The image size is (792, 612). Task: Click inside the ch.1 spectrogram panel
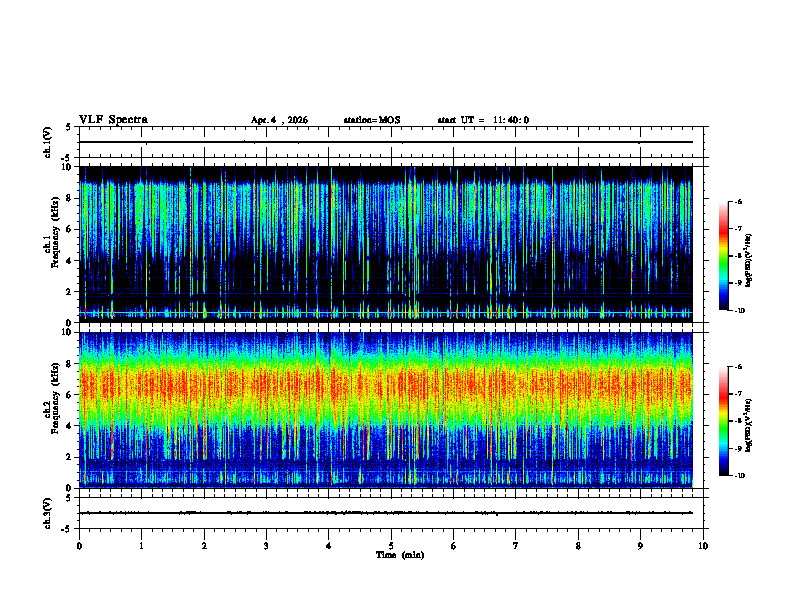click(386, 244)
